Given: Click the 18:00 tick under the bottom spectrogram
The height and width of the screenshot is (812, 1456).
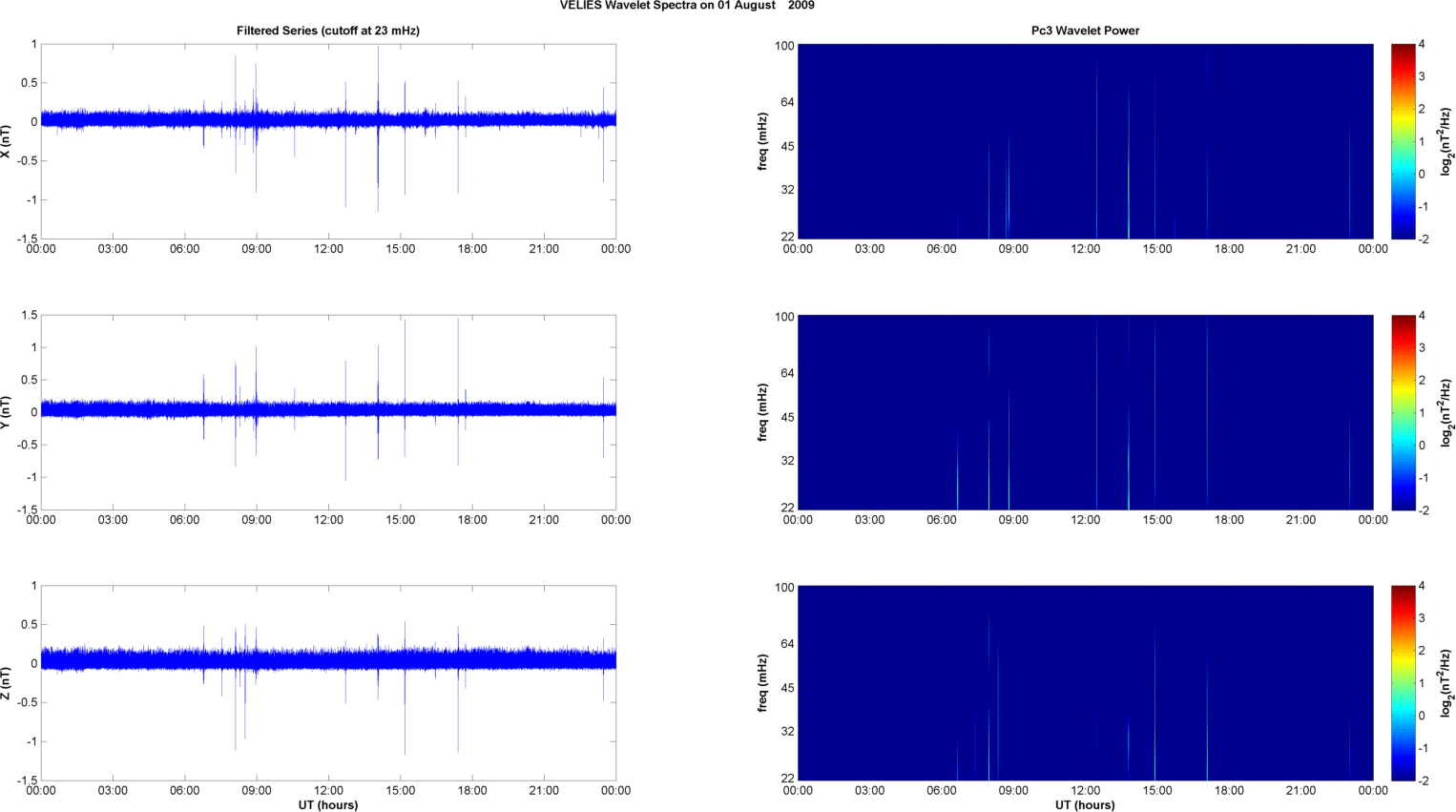Looking at the screenshot, I should (1229, 790).
